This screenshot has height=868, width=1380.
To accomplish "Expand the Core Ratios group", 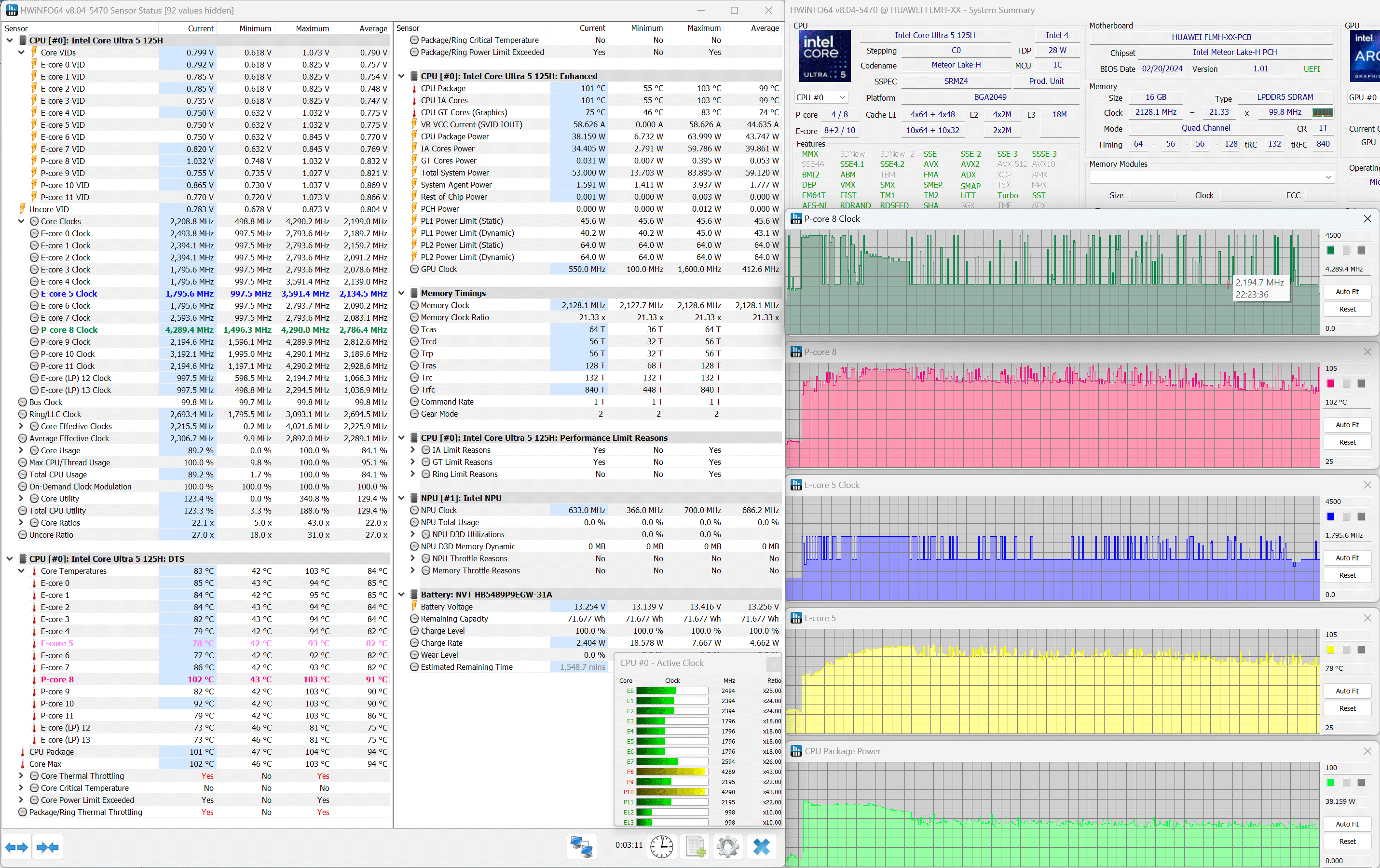I will point(21,523).
